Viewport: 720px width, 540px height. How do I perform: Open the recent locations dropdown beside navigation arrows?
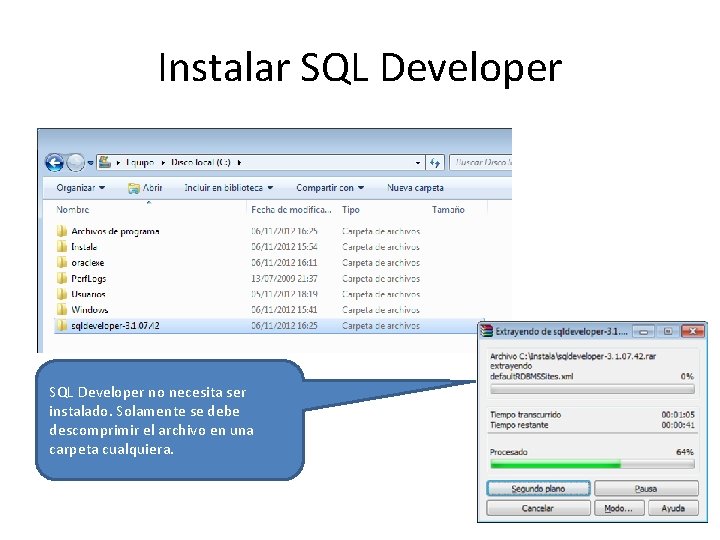[90, 163]
